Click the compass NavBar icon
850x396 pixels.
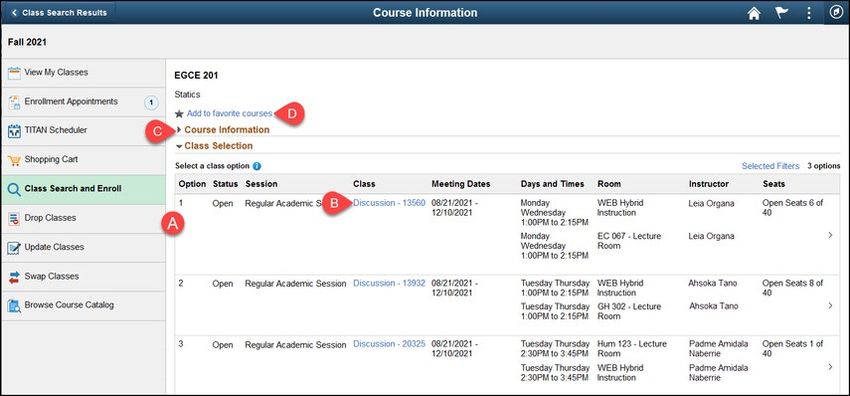[836, 12]
